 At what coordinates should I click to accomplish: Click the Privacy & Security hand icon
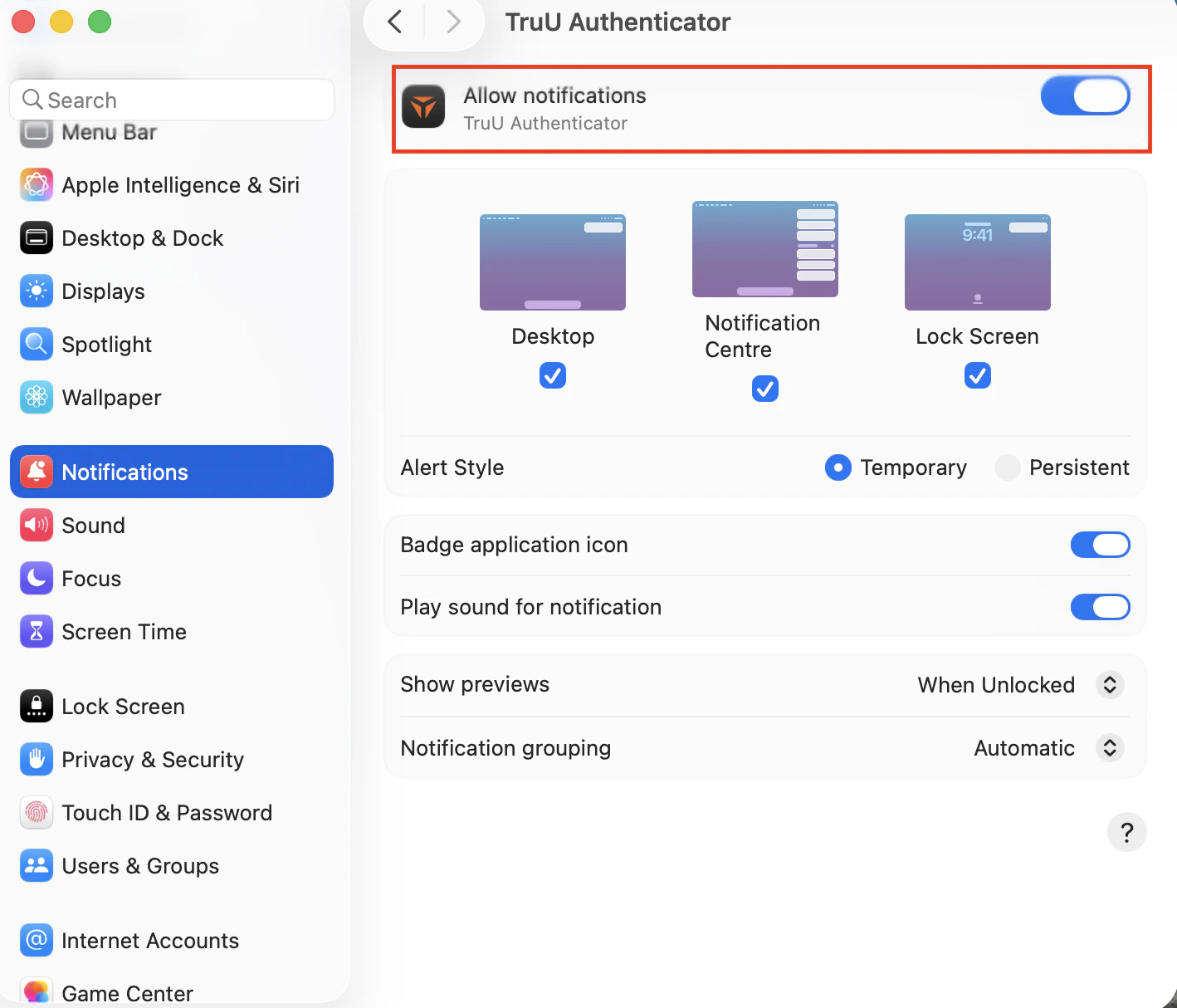[x=37, y=760]
